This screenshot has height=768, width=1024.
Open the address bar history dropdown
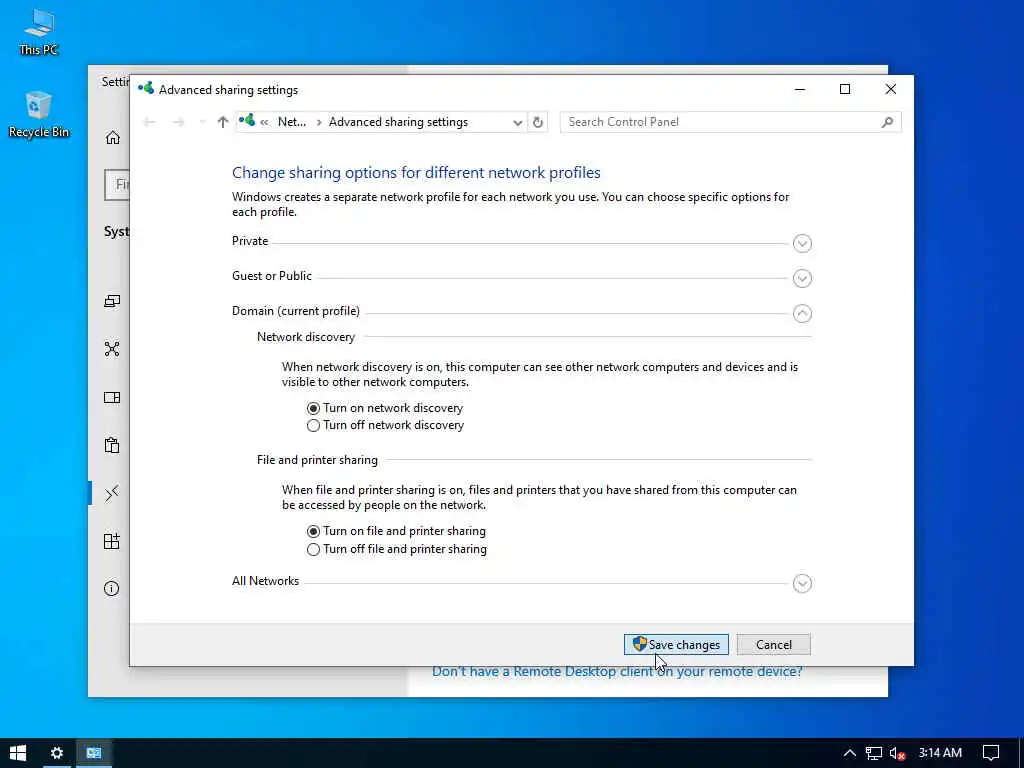click(x=517, y=122)
